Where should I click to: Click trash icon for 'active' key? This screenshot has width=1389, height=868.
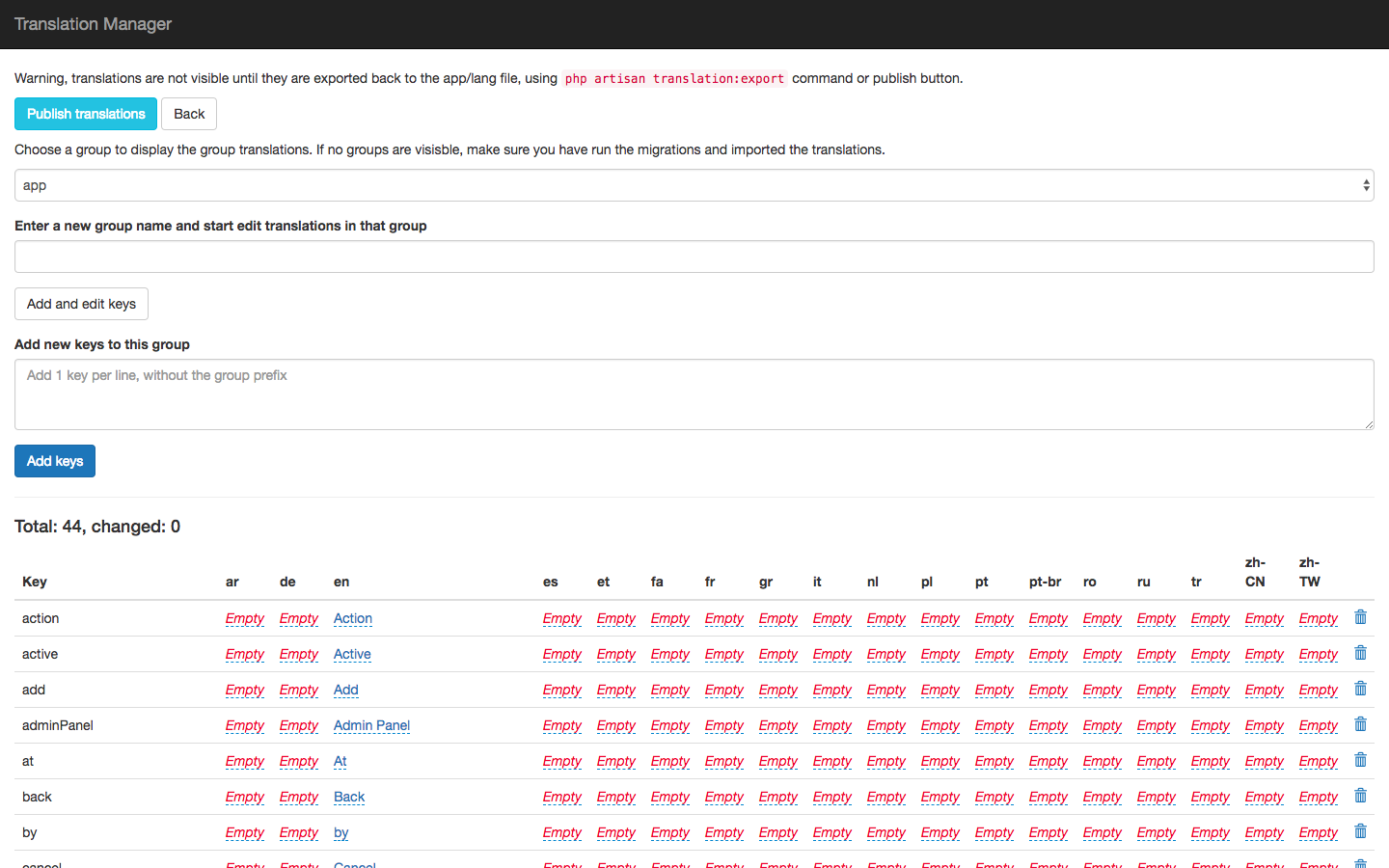tap(1360, 653)
